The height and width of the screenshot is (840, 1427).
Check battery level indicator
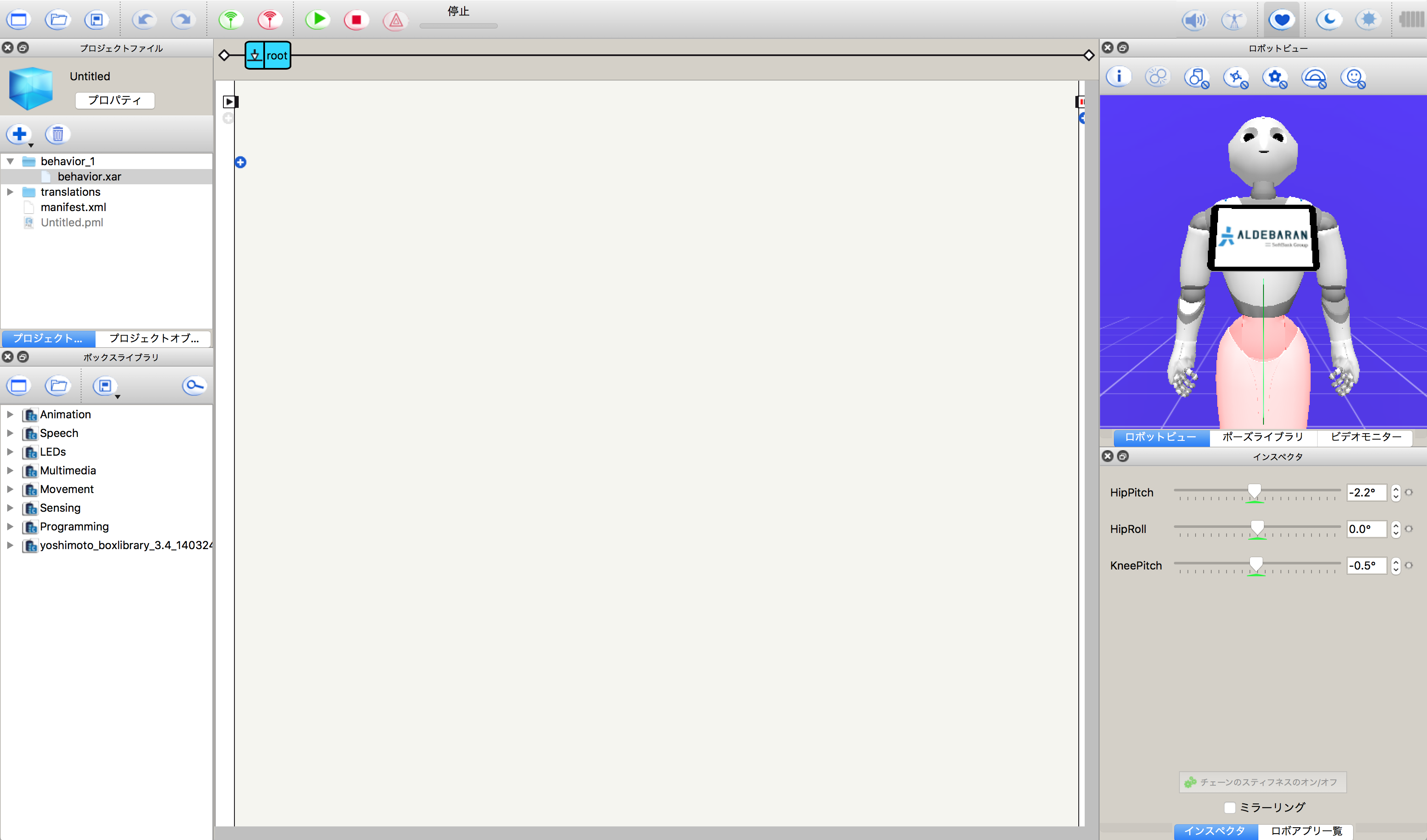(1412, 20)
